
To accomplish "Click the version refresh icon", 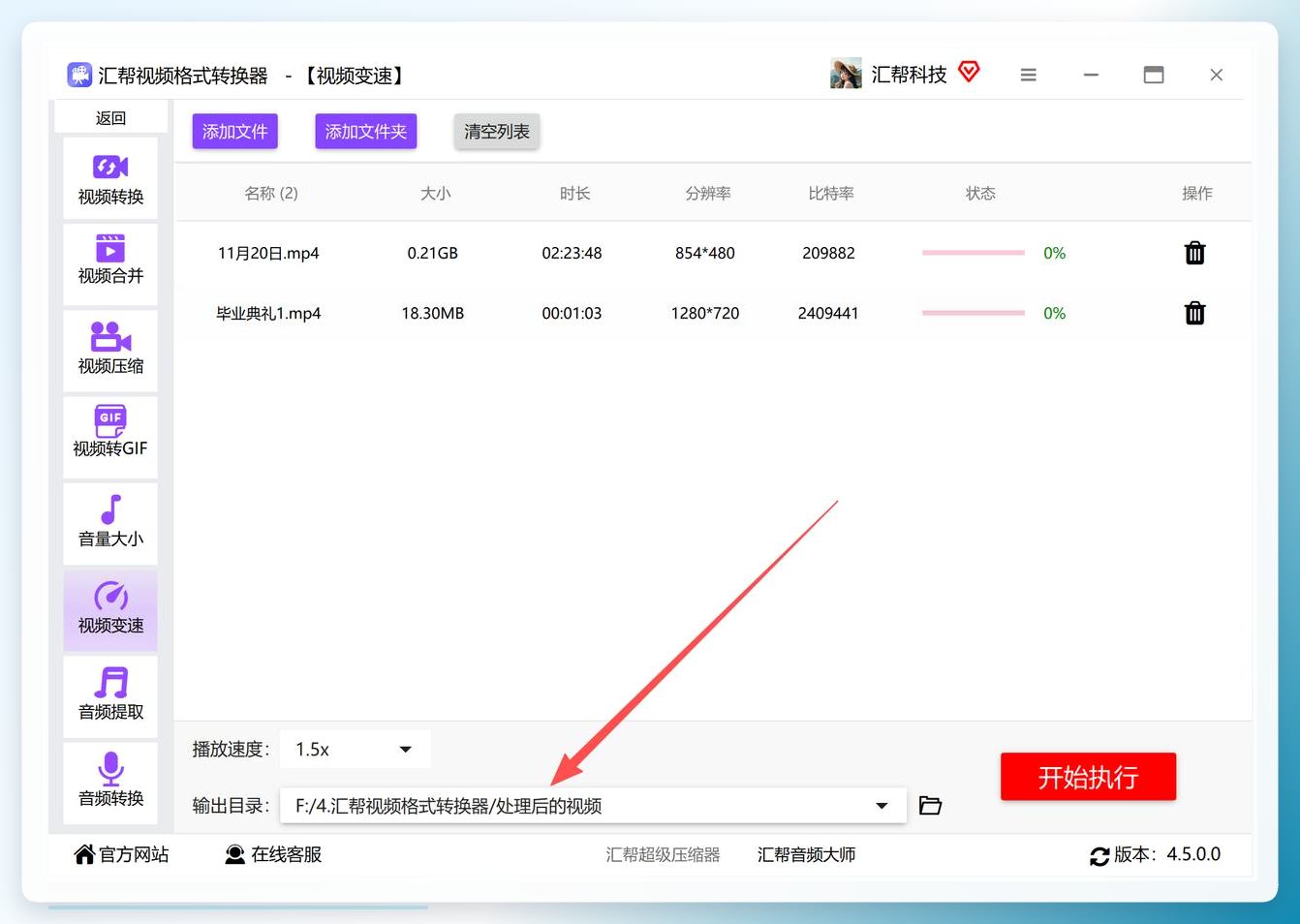I will coord(1099,856).
